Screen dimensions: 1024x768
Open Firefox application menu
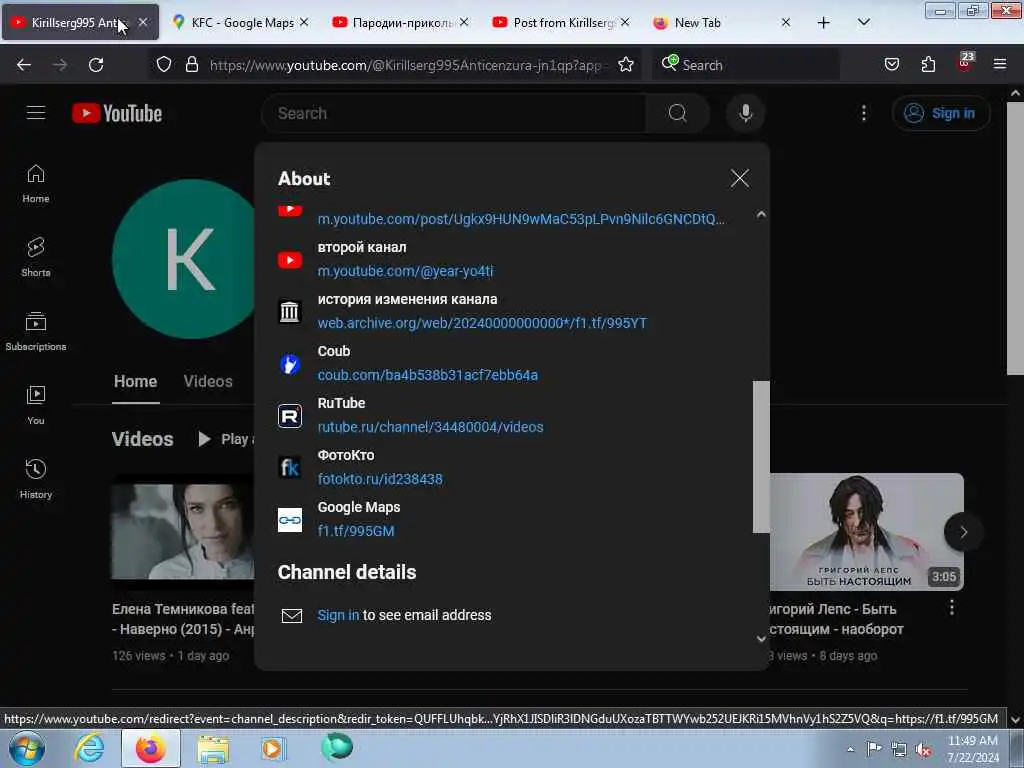(1000, 65)
